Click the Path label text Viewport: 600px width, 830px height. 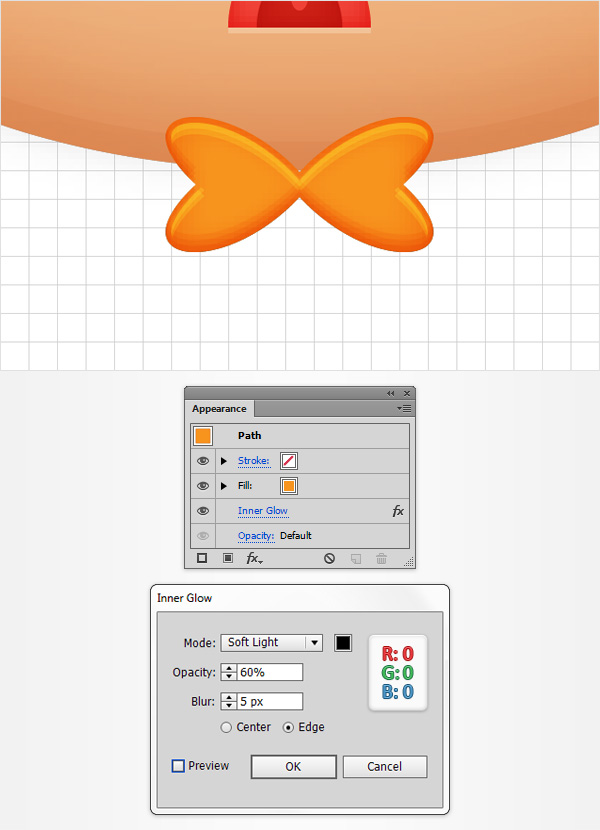(249, 436)
